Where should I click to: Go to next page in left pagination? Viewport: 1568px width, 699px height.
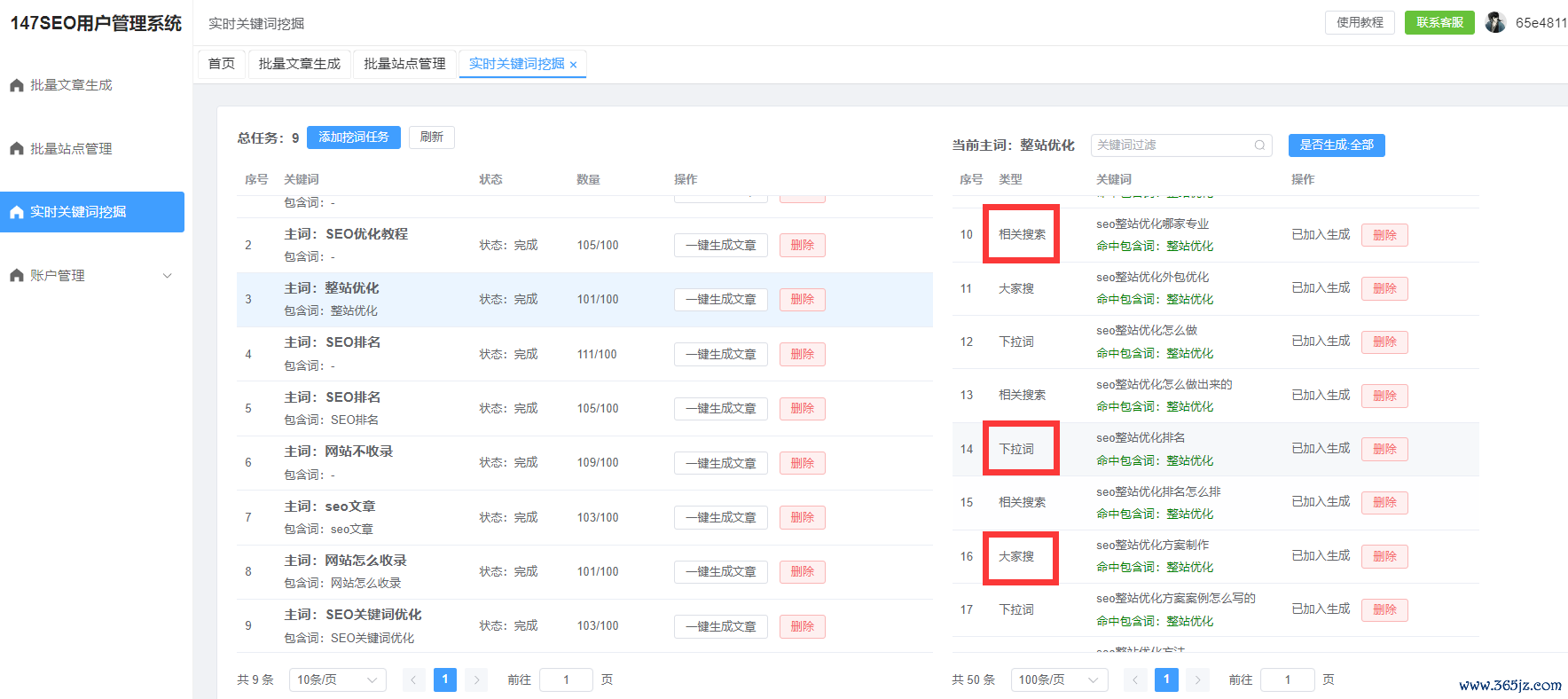476,680
